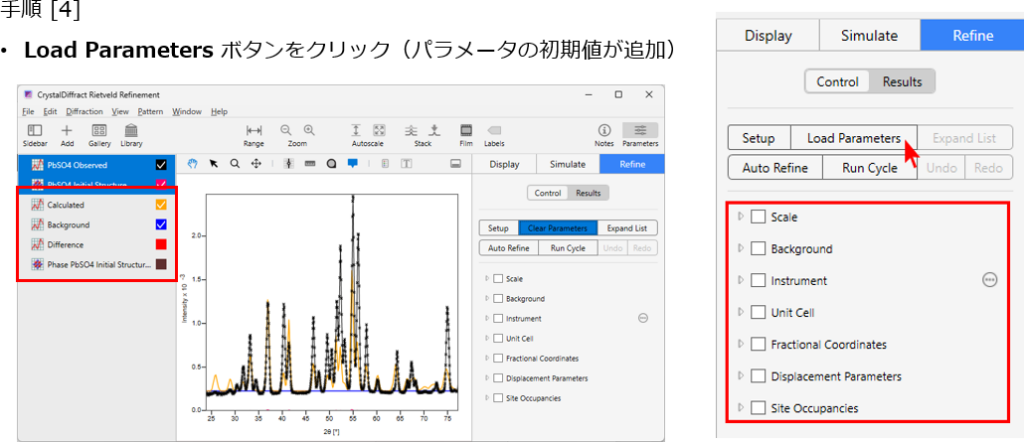Open the Notes info icon
The height and width of the screenshot is (442, 1024).
[604, 131]
